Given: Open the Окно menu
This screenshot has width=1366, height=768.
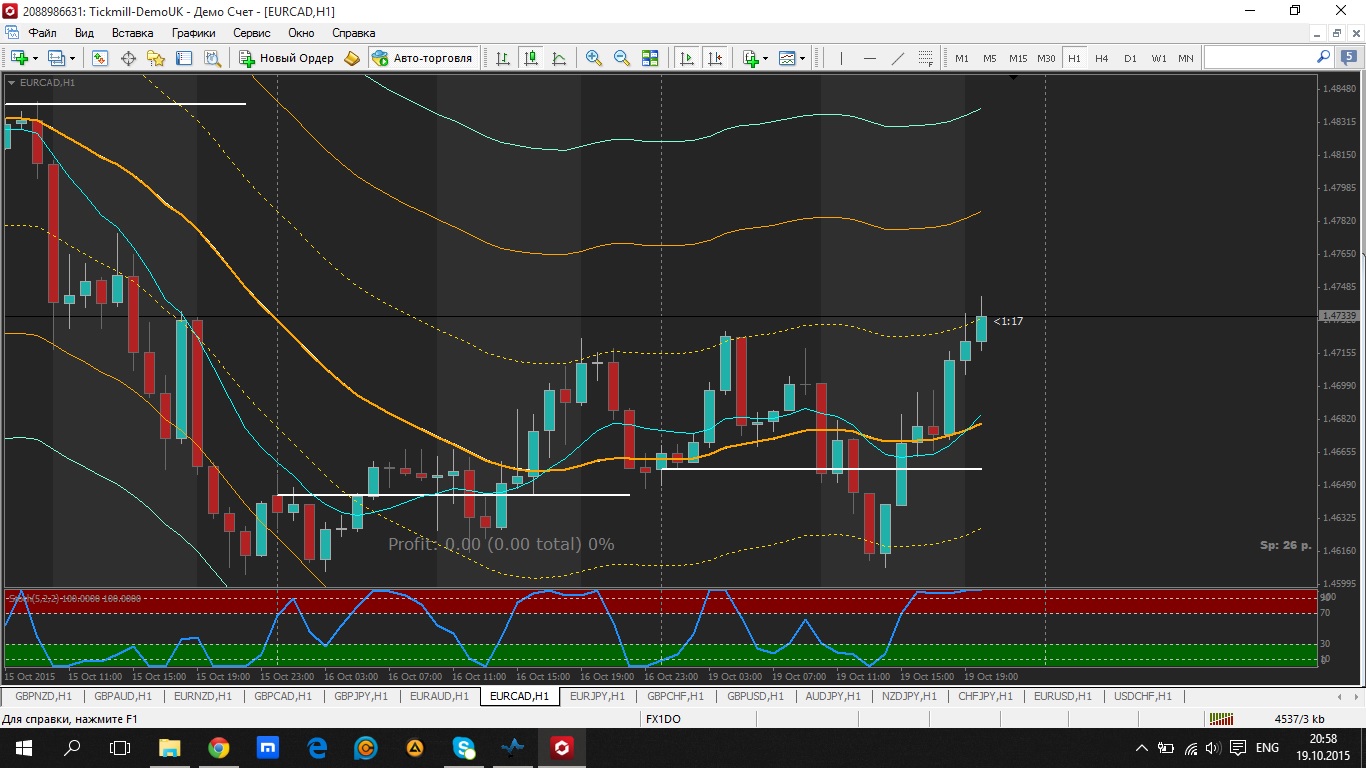Looking at the screenshot, I should point(301,33).
